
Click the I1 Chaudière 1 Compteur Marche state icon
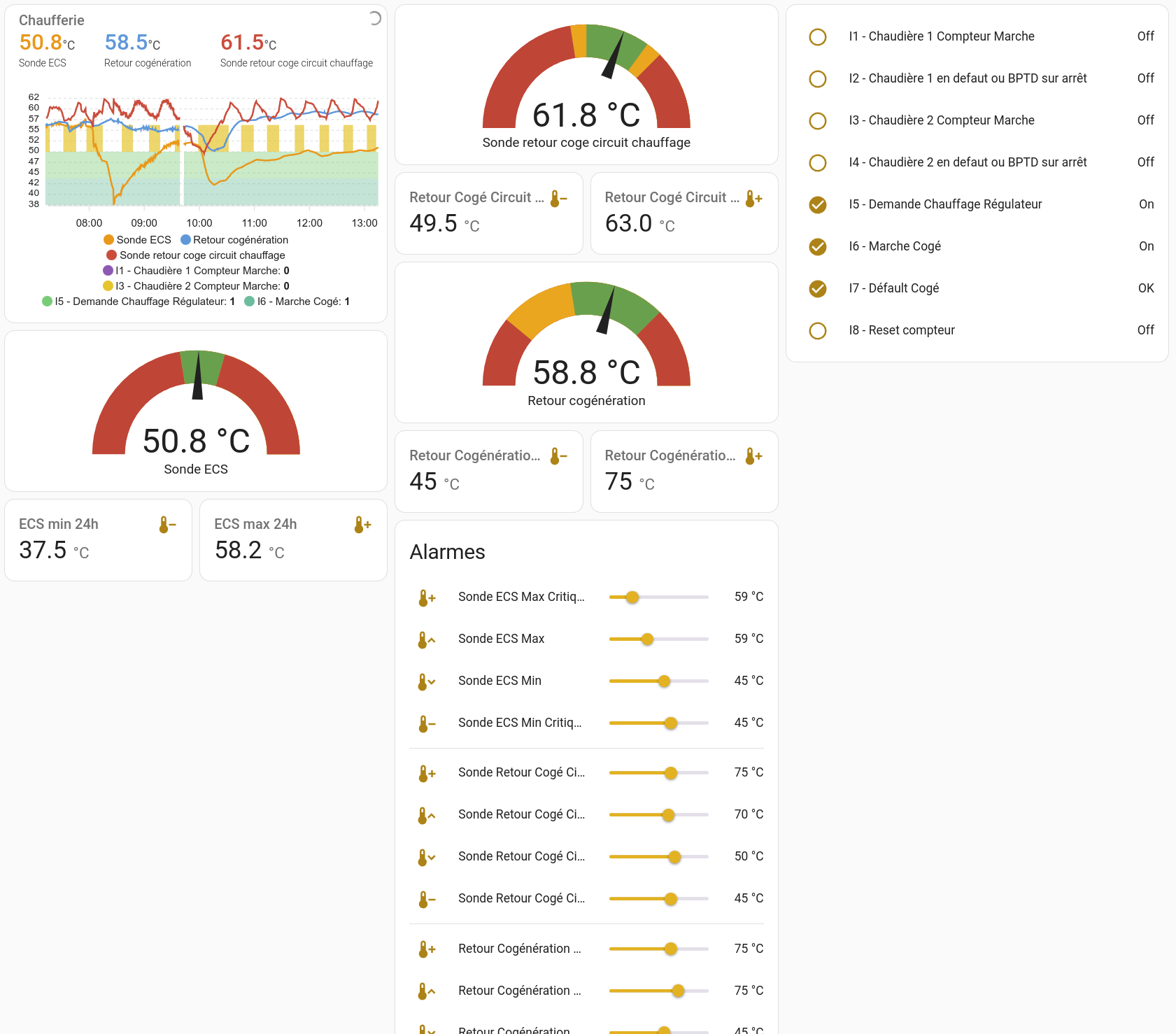(817, 37)
